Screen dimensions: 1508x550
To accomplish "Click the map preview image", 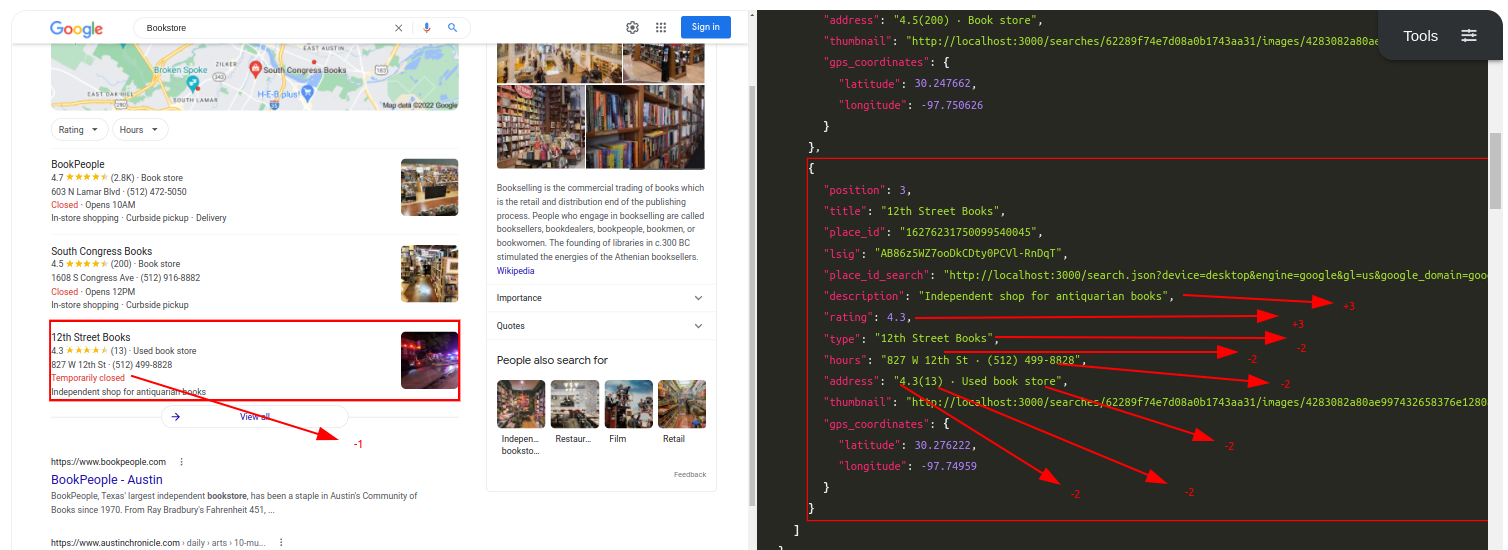I will (x=255, y=77).
